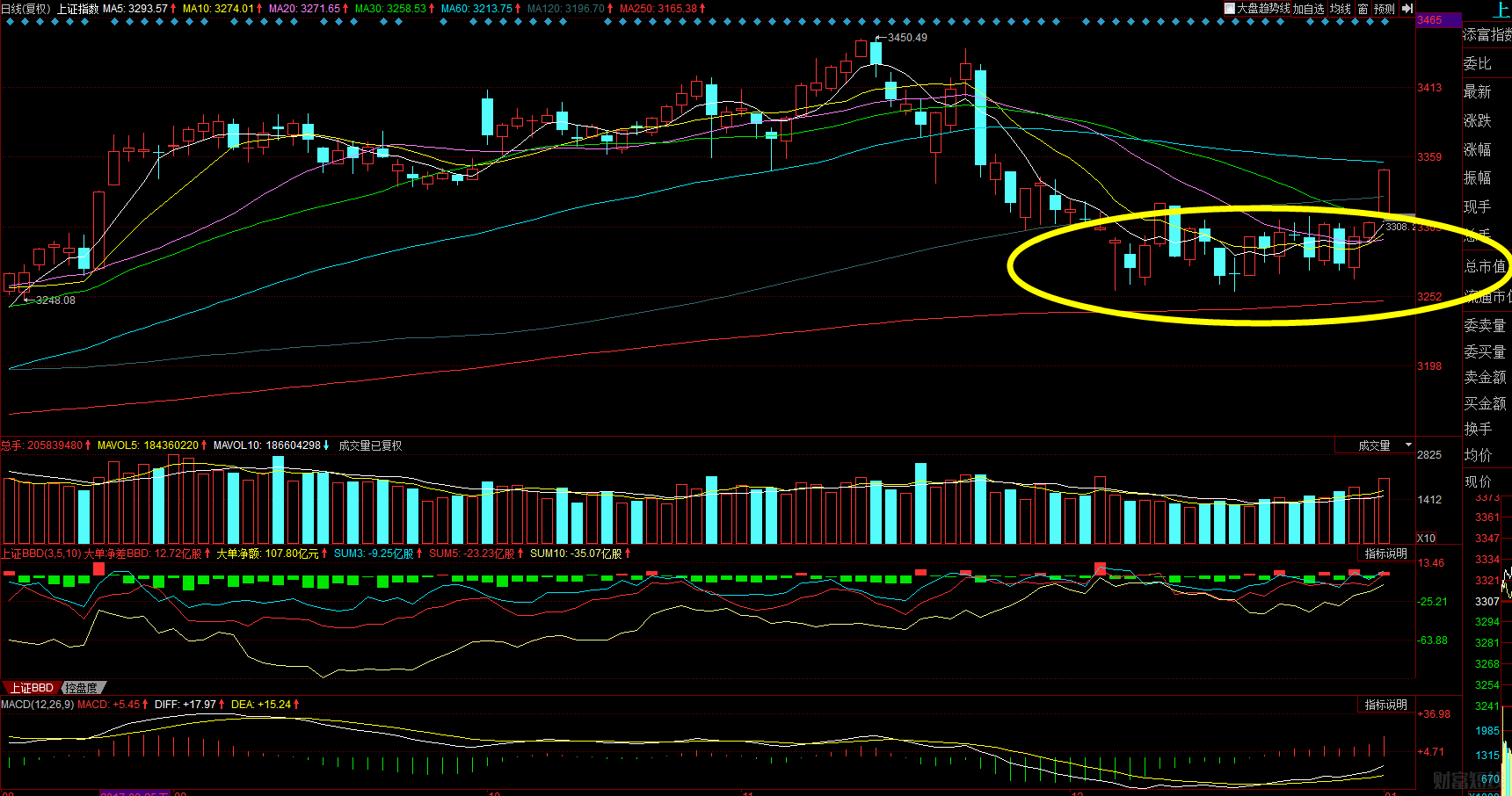Select 涨幅 in the right quote panel
1512x796 pixels.
tap(1478, 149)
